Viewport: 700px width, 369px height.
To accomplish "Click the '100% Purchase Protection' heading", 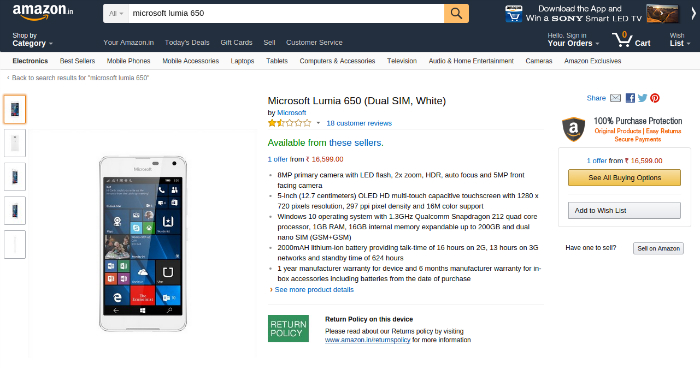I will (x=638, y=120).
